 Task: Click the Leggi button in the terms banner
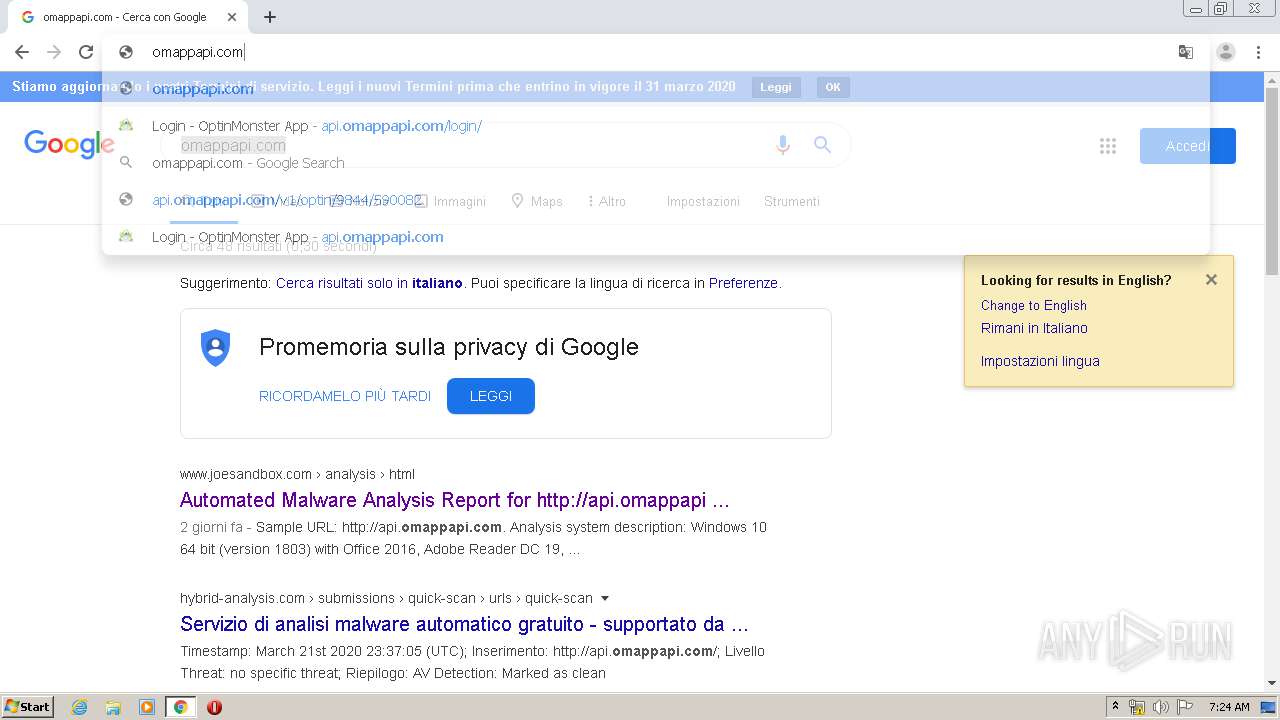click(x=776, y=87)
